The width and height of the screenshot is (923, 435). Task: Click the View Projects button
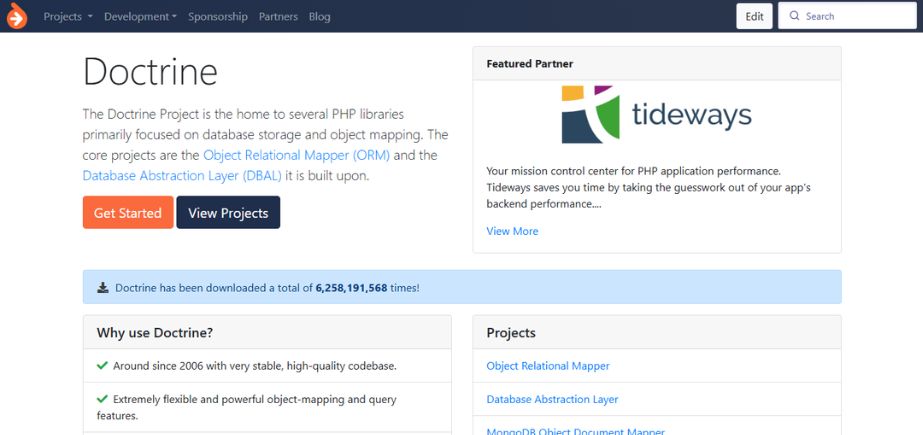click(228, 212)
